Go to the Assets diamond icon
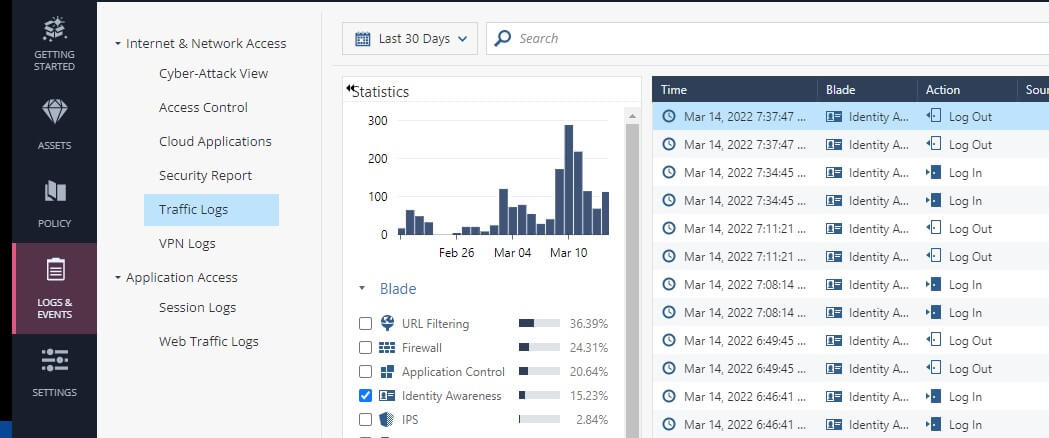 point(54,111)
